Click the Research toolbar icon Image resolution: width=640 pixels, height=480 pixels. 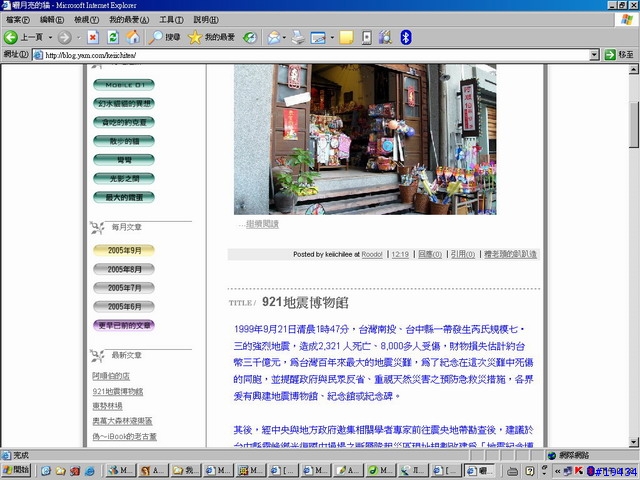point(385,38)
